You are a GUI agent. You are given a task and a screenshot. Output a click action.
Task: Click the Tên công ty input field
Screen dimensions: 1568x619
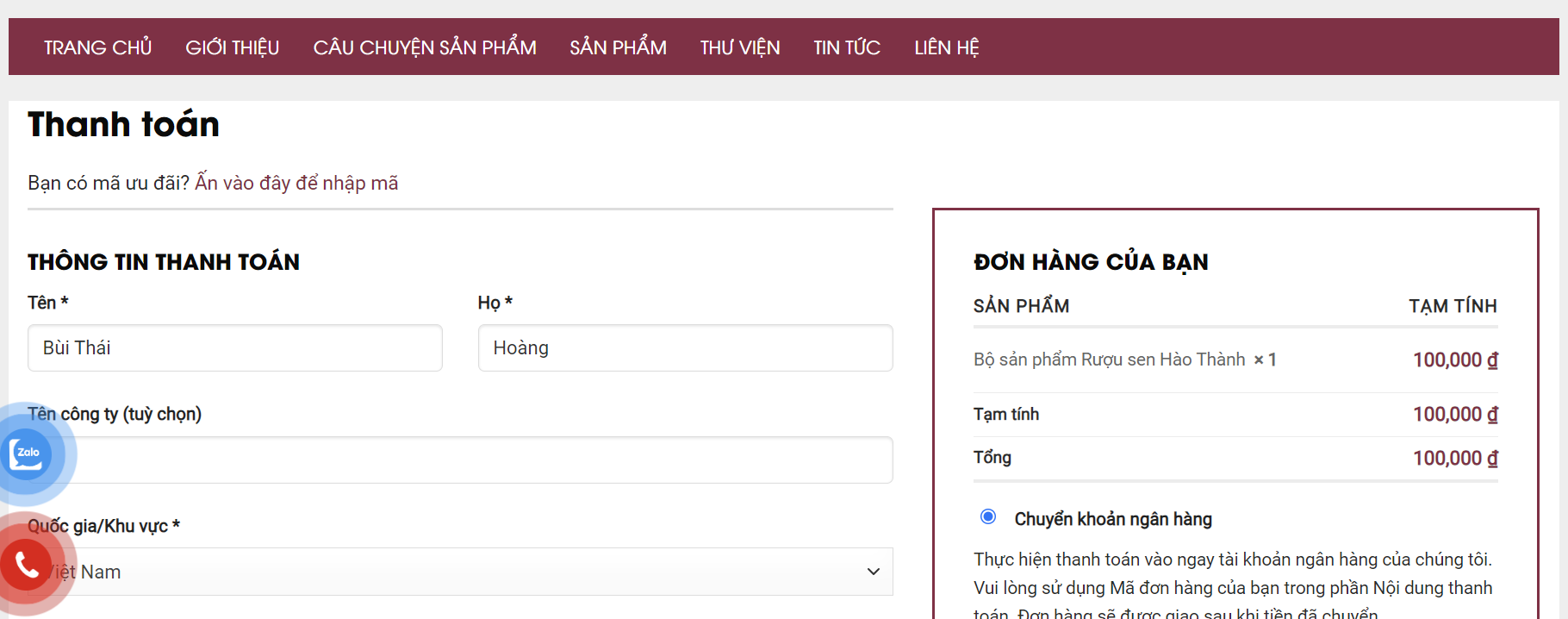(482, 460)
